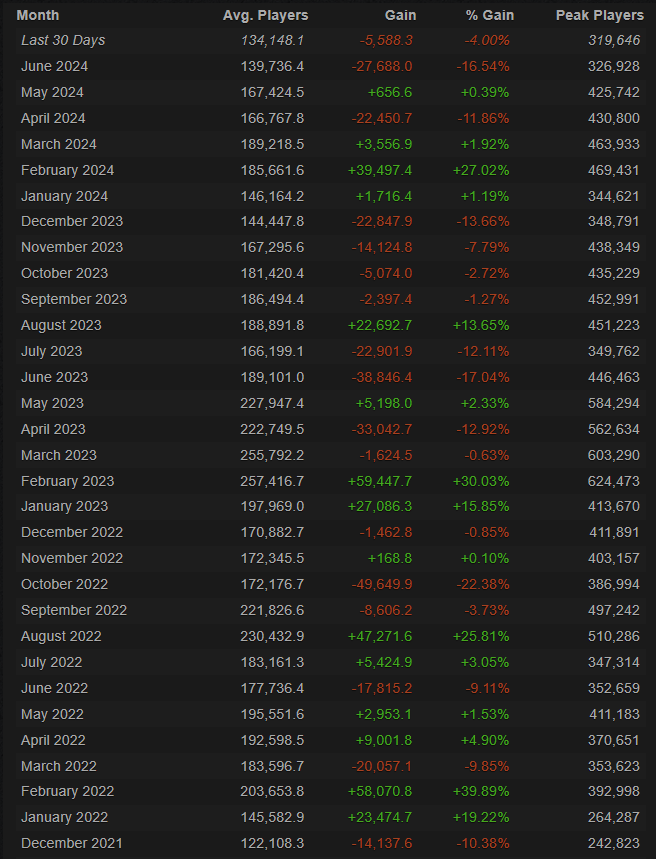The height and width of the screenshot is (859, 656).
Task: Click the Gain column header
Action: [x=400, y=15]
